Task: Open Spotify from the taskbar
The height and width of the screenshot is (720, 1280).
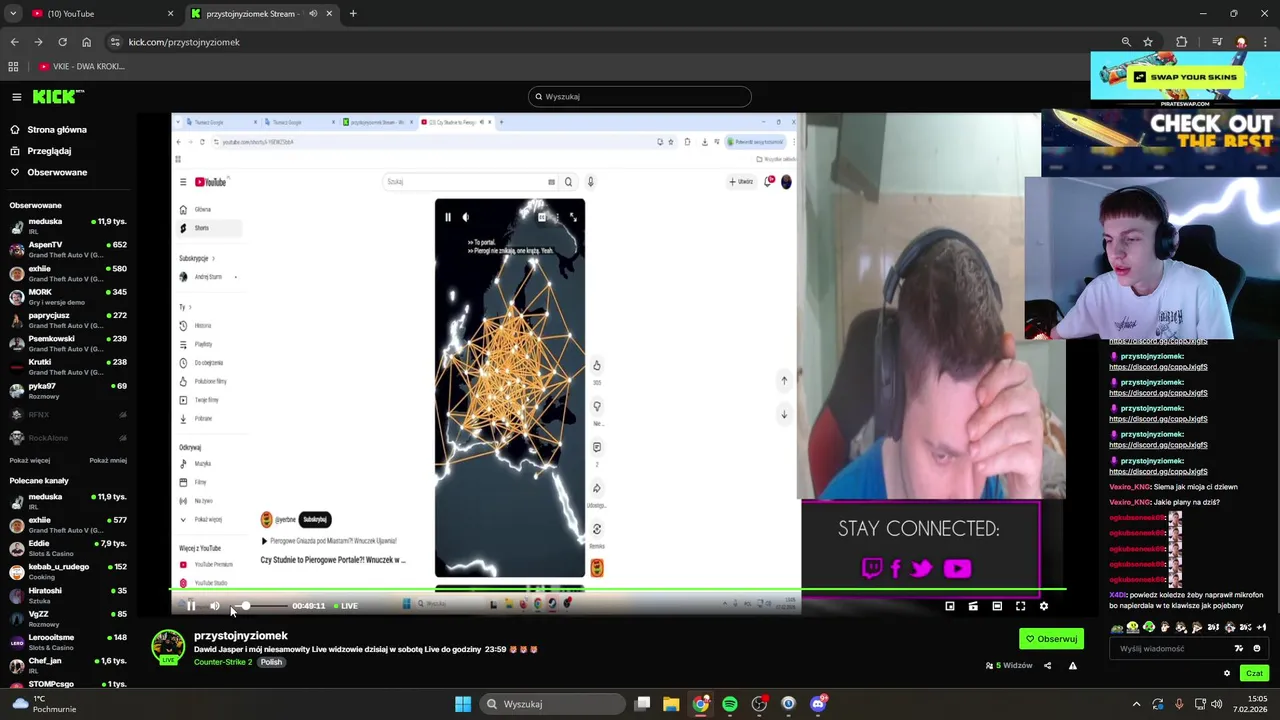Action: point(730,704)
